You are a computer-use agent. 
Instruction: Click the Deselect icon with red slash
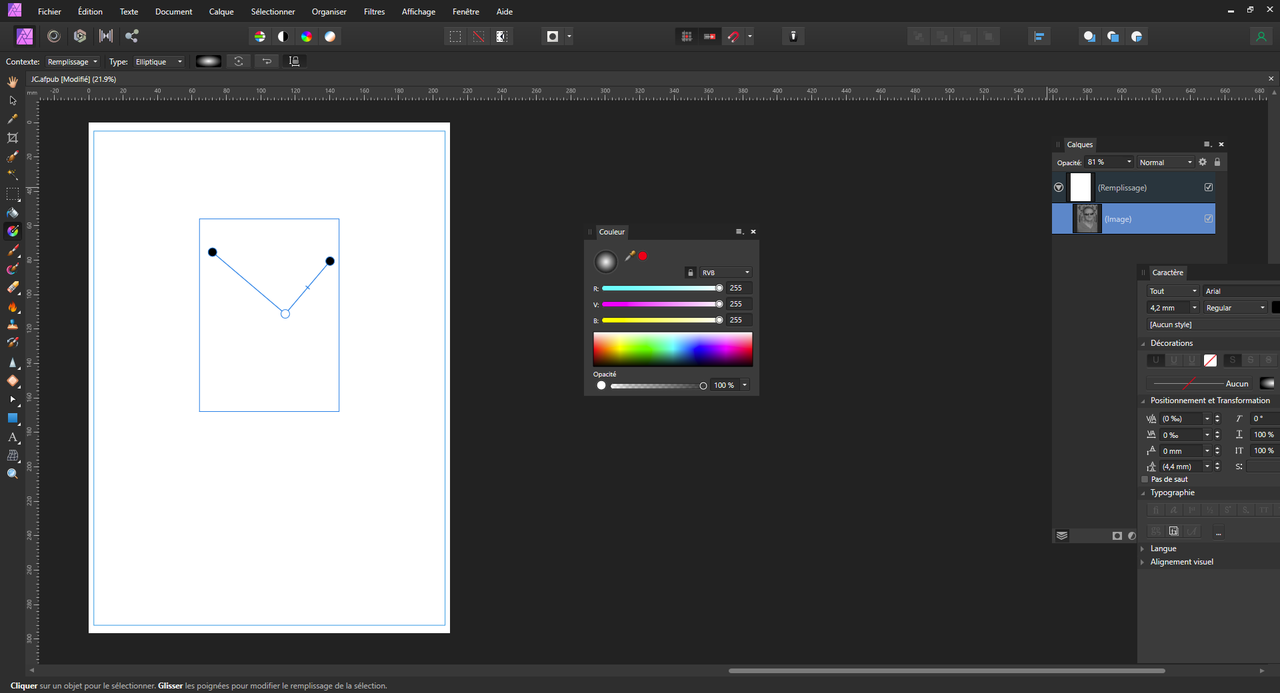pos(478,36)
